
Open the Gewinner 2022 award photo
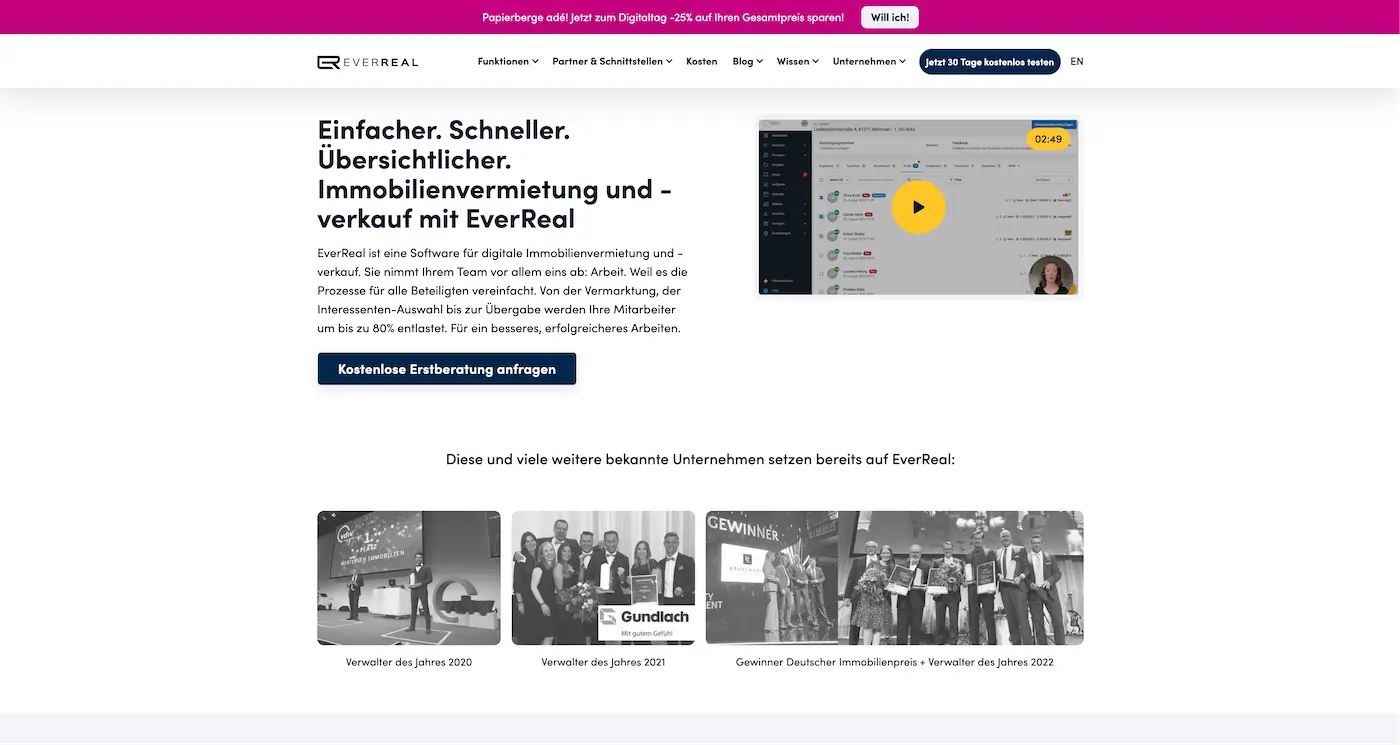[895, 578]
